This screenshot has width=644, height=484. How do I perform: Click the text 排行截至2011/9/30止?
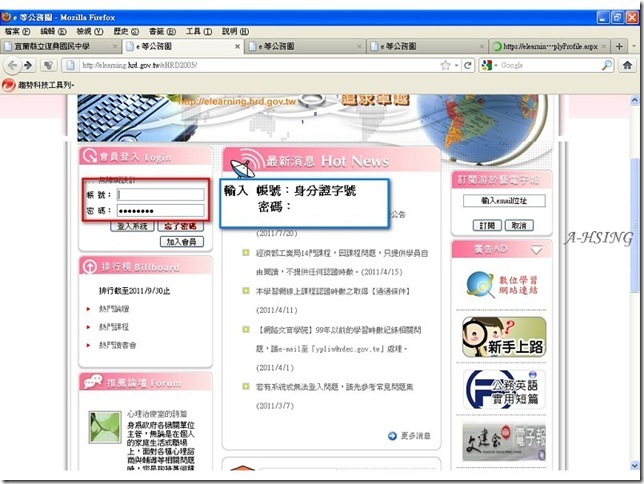coord(134,291)
